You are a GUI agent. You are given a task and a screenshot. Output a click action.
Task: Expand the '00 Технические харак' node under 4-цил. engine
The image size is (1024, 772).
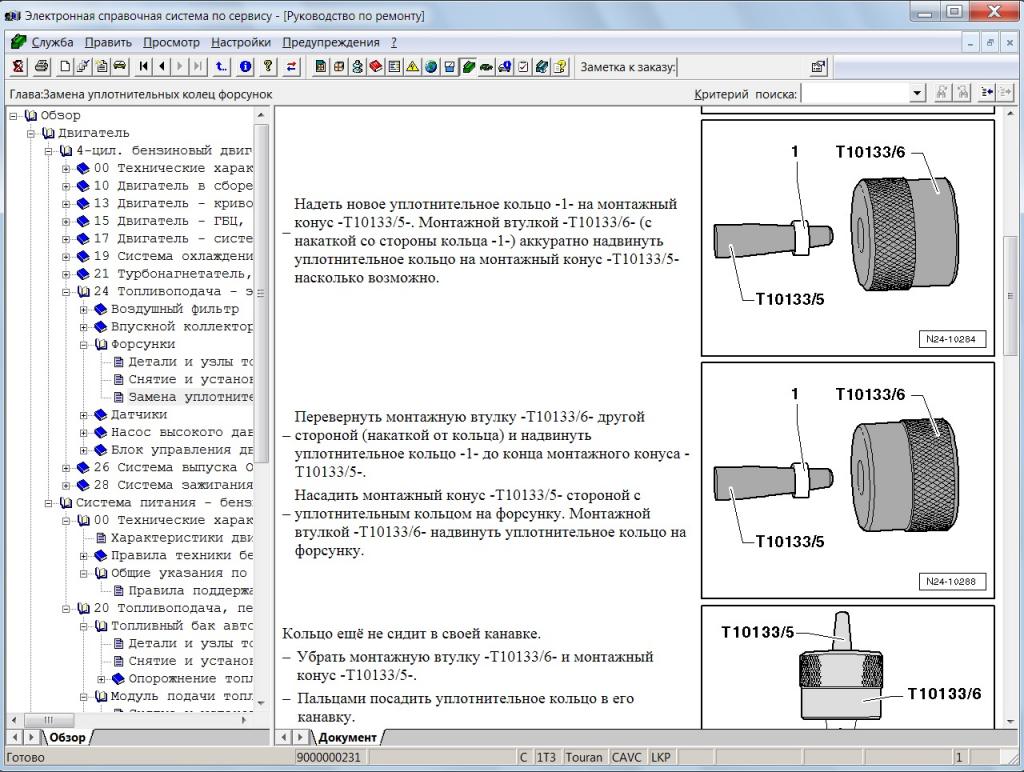coord(66,169)
